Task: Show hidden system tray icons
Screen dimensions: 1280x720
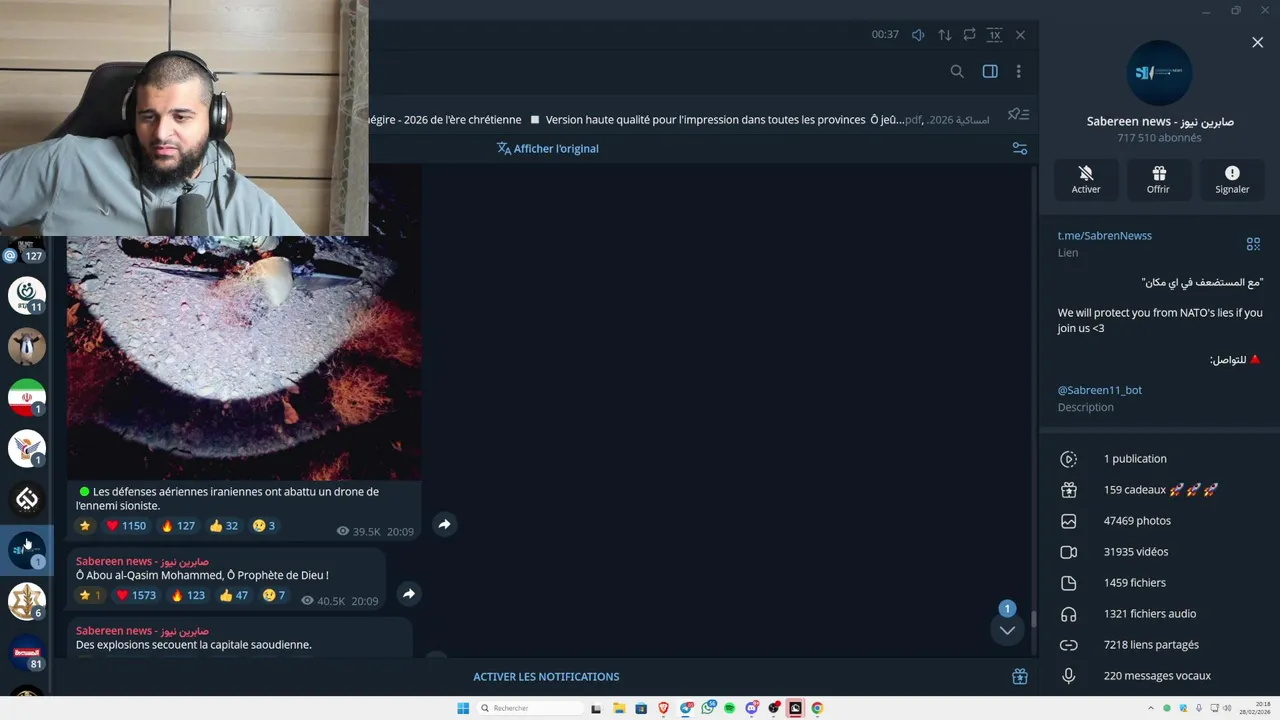Action: click(x=1152, y=708)
